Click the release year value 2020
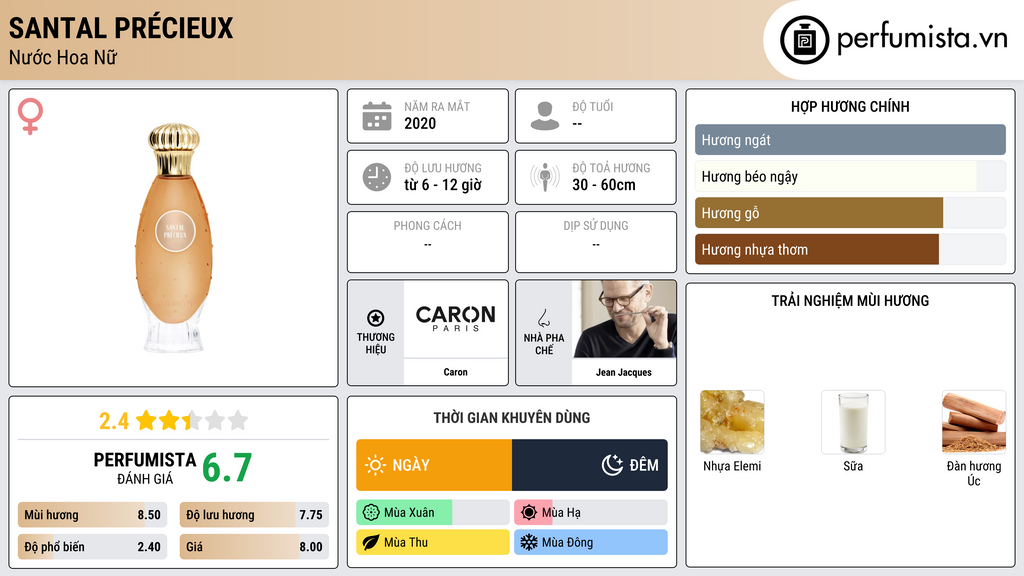The width and height of the screenshot is (1024, 576). pyautogui.click(x=420, y=123)
